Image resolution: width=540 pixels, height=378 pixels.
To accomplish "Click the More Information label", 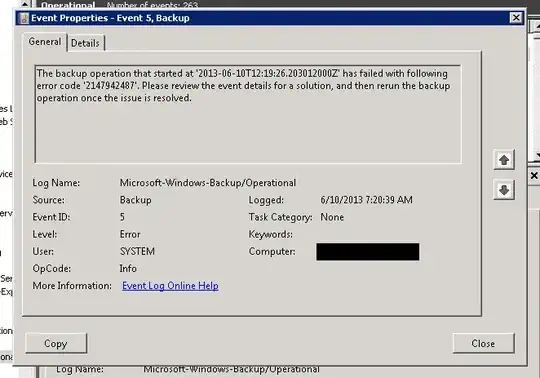I will click(x=72, y=286).
